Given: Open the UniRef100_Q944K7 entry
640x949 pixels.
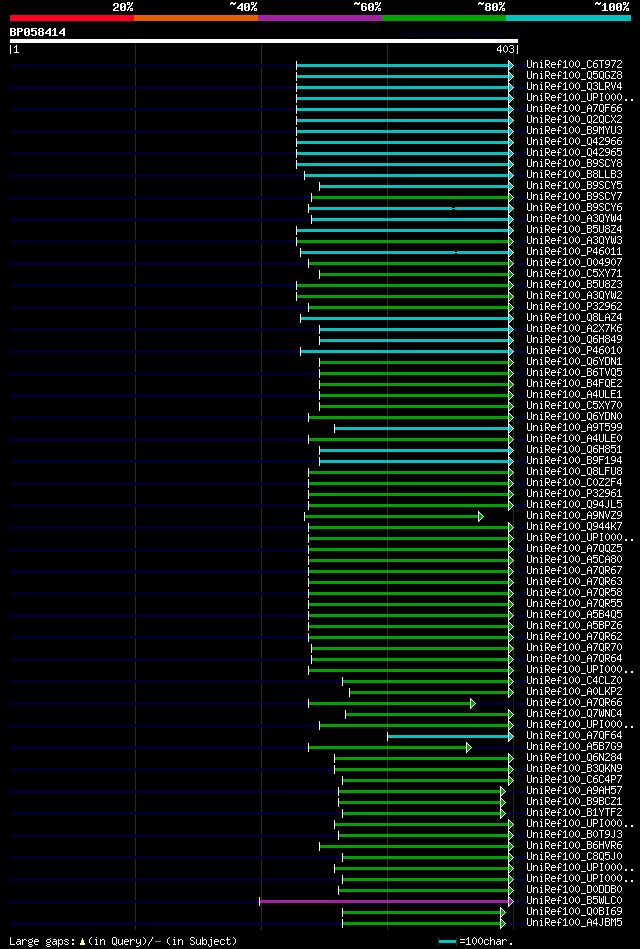Looking at the screenshot, I should pos(574,527).
